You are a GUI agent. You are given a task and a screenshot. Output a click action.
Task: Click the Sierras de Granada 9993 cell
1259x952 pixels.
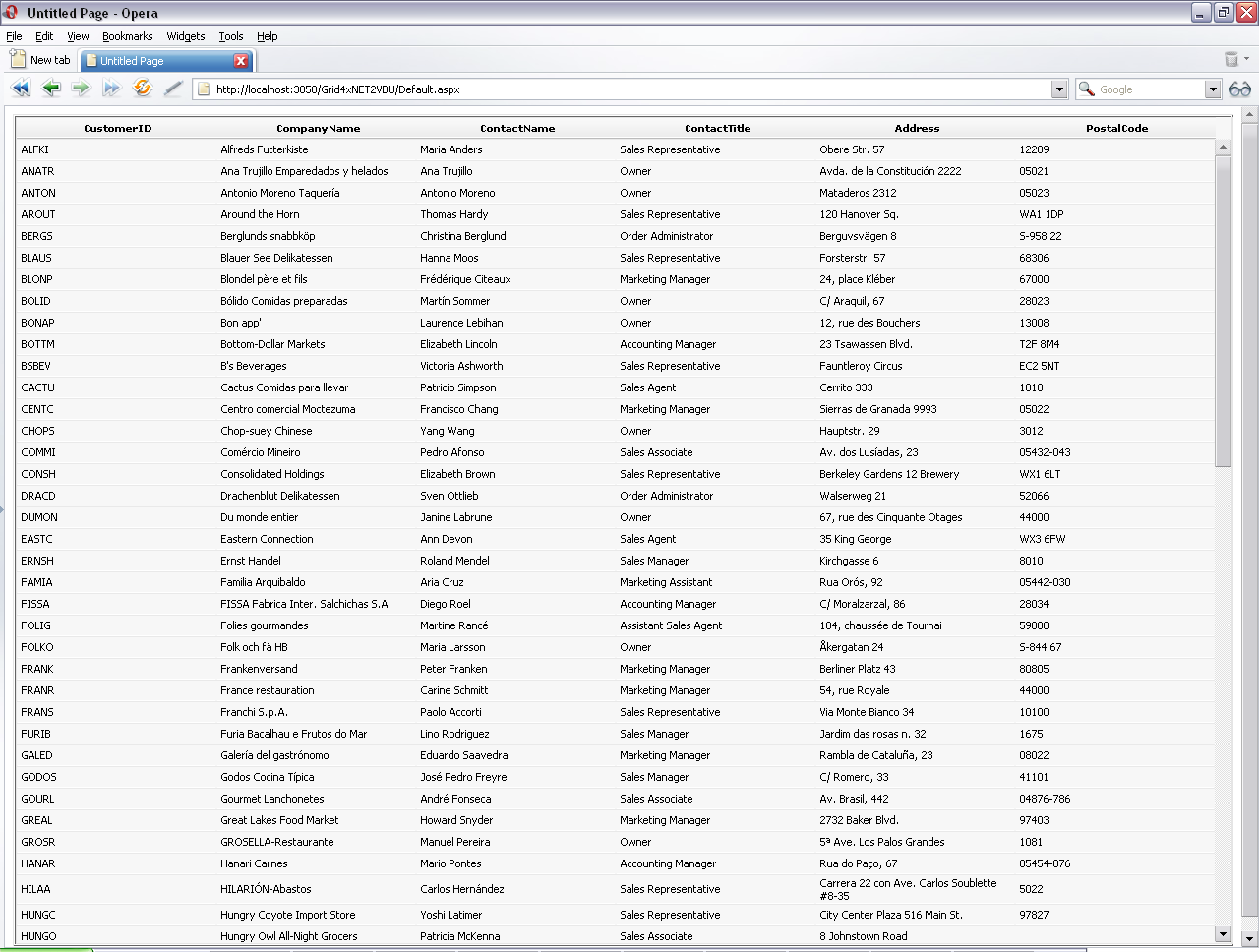click(877, 409)
